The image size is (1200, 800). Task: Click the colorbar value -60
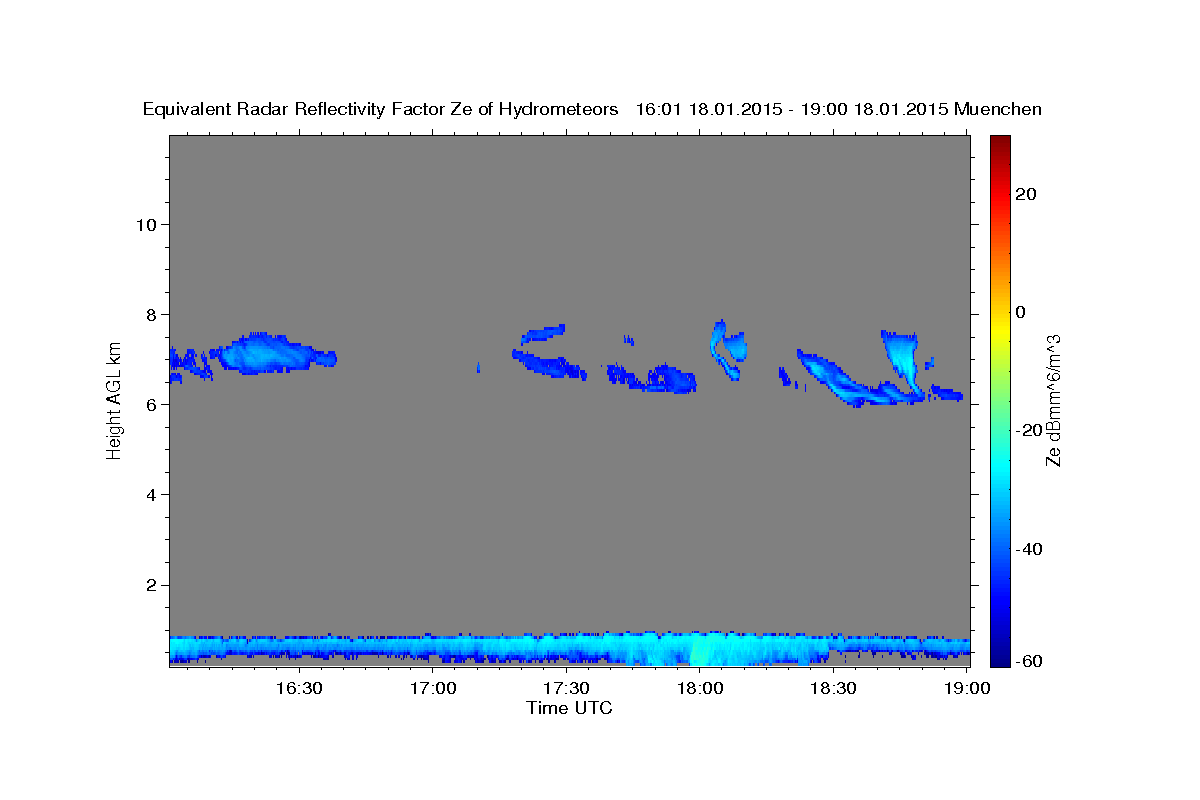1028,661
